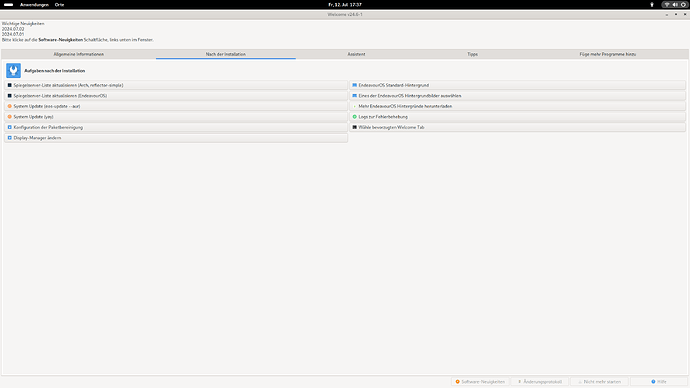
Task: Click the wrench icon beside Aufgaben nach der Installation
Action: coord(13,70)
